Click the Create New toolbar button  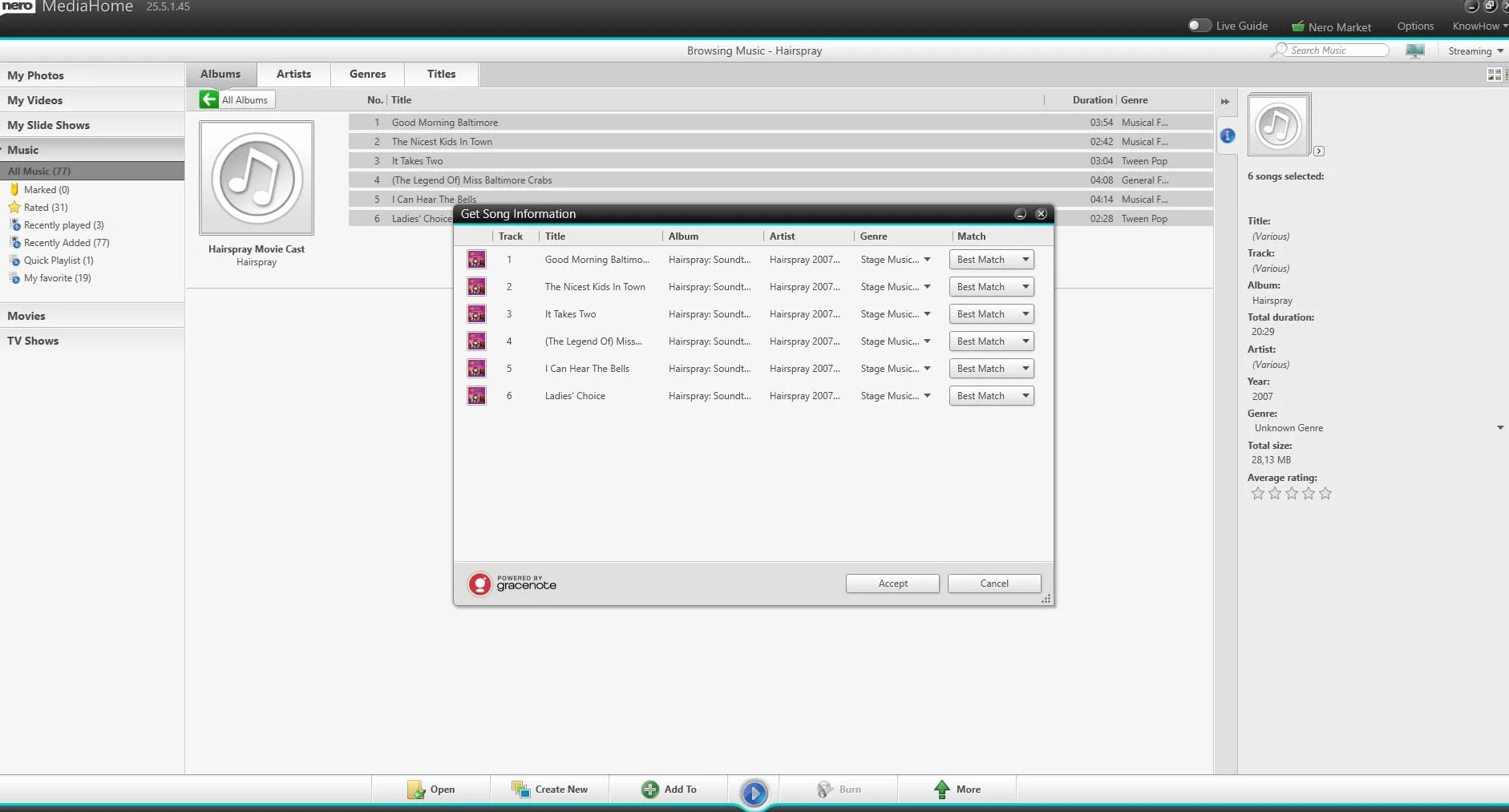pos(549,790)
